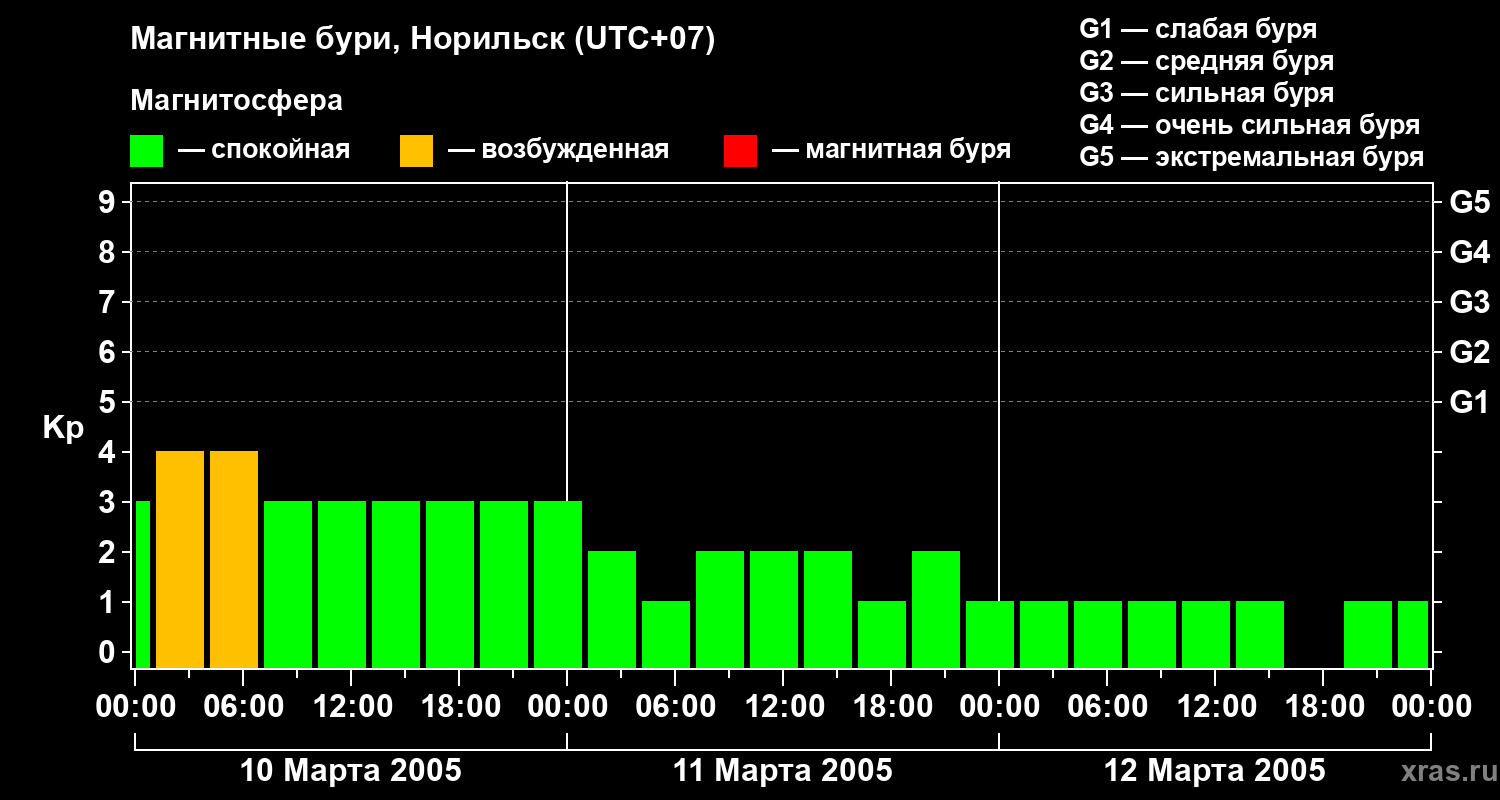The width and height of the screenshot is (1500, 800).
Task: Click the '10 Марта 2005' date label
Action: pyautogui.click(x=351, y=771)
